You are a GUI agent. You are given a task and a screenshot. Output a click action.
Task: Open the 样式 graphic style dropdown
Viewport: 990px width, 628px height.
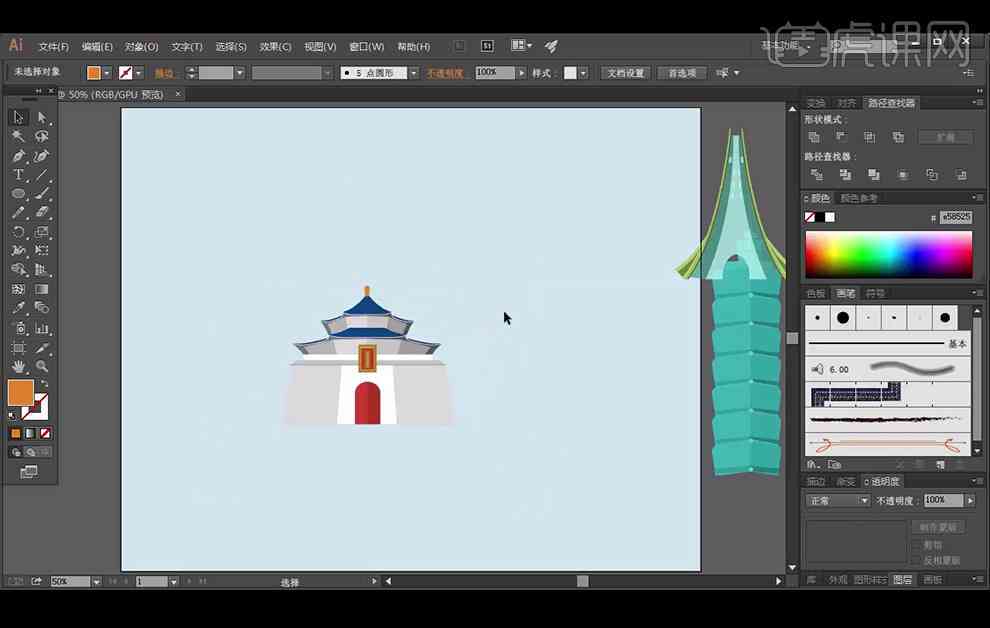point(583,73)
